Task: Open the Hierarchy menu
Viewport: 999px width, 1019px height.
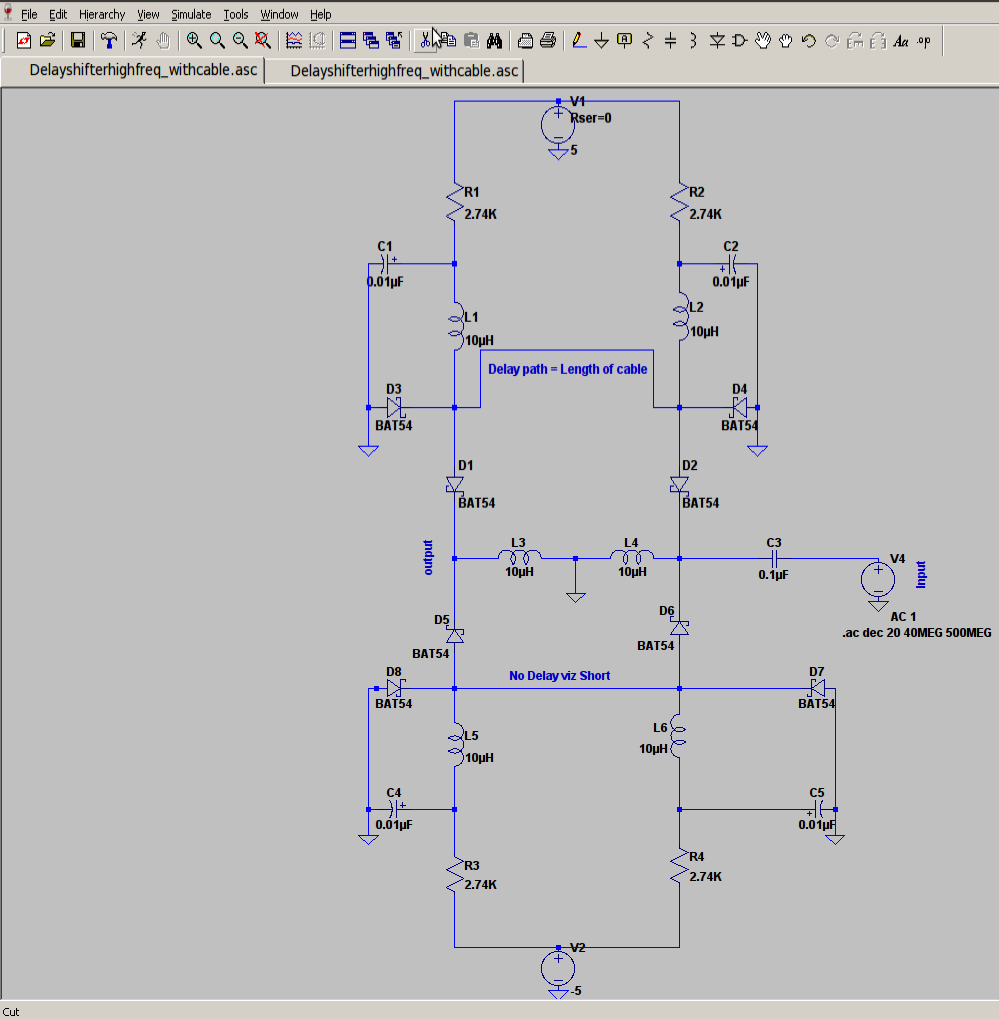Action: tap(102, 15)
